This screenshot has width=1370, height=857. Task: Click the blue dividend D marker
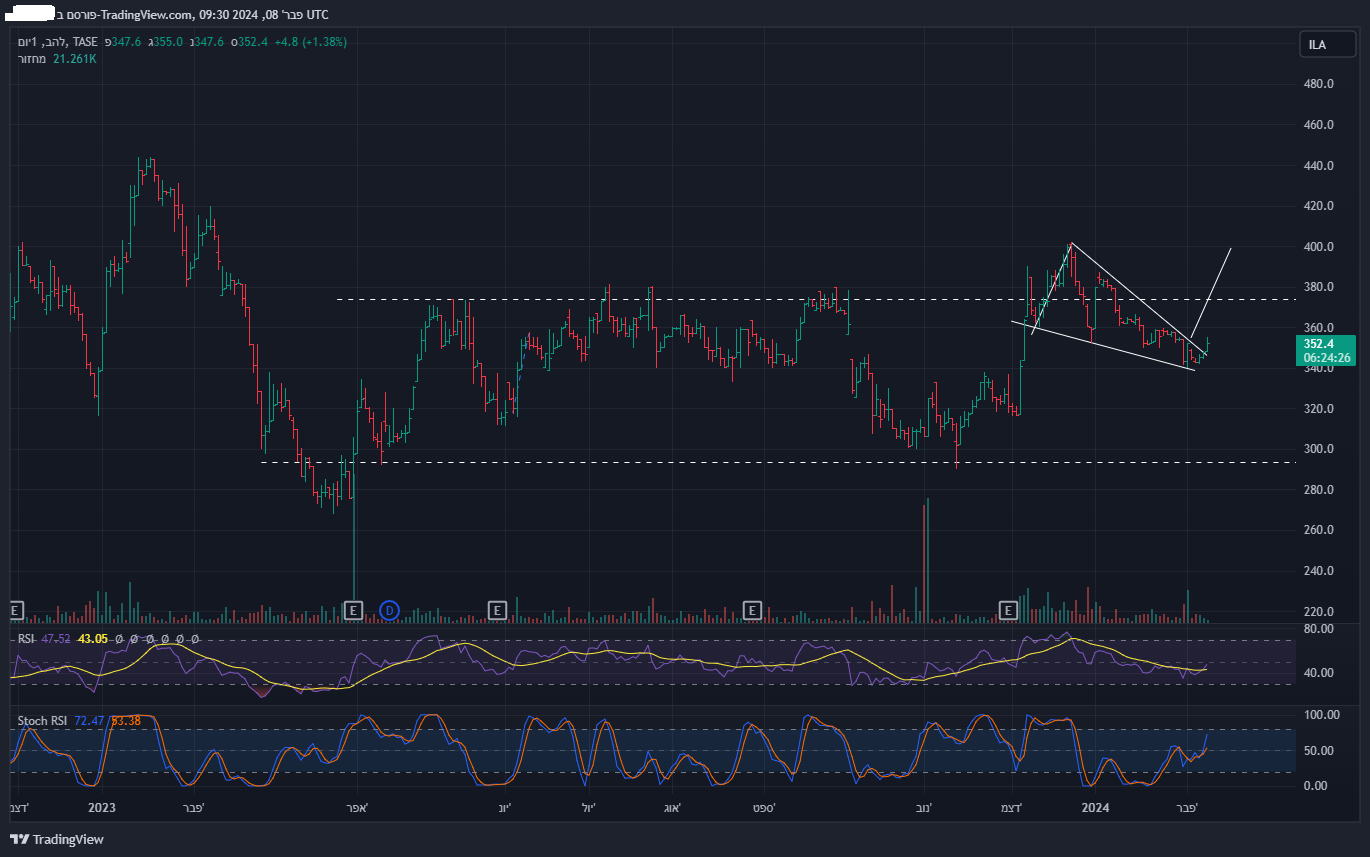[390, 610]
